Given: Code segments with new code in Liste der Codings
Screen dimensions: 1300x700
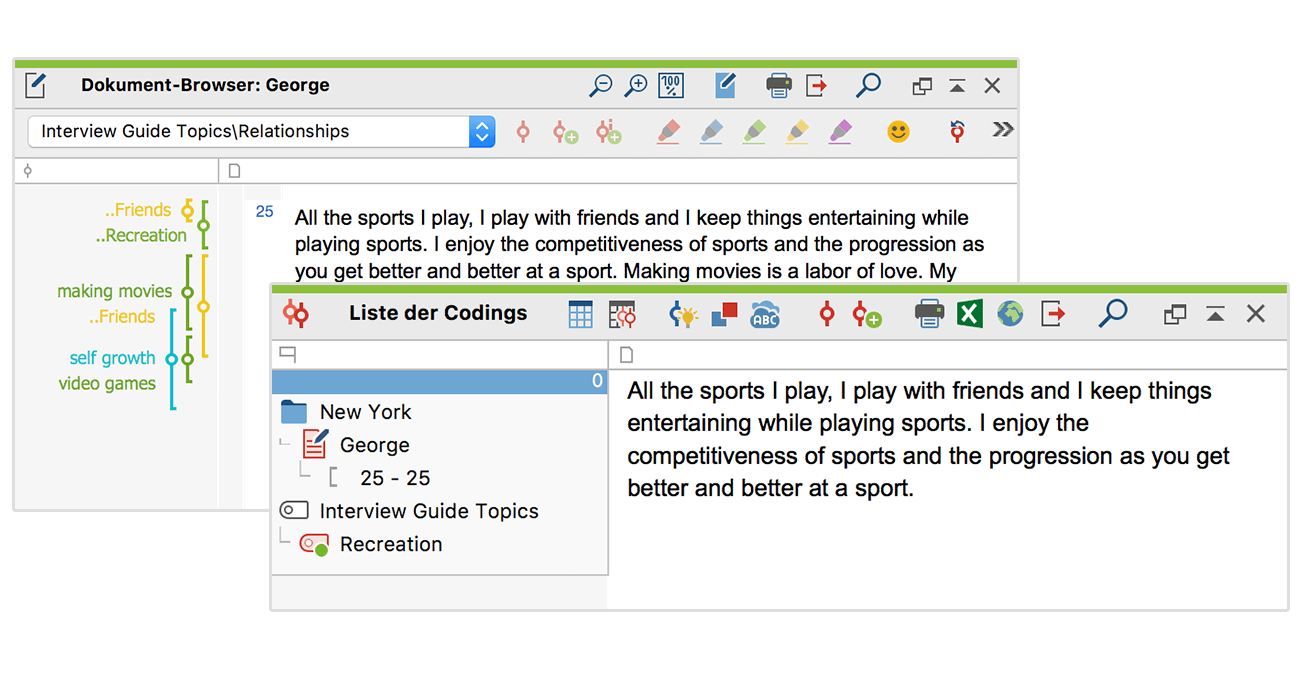Looking at the screenshot, I should coord(867,315).
